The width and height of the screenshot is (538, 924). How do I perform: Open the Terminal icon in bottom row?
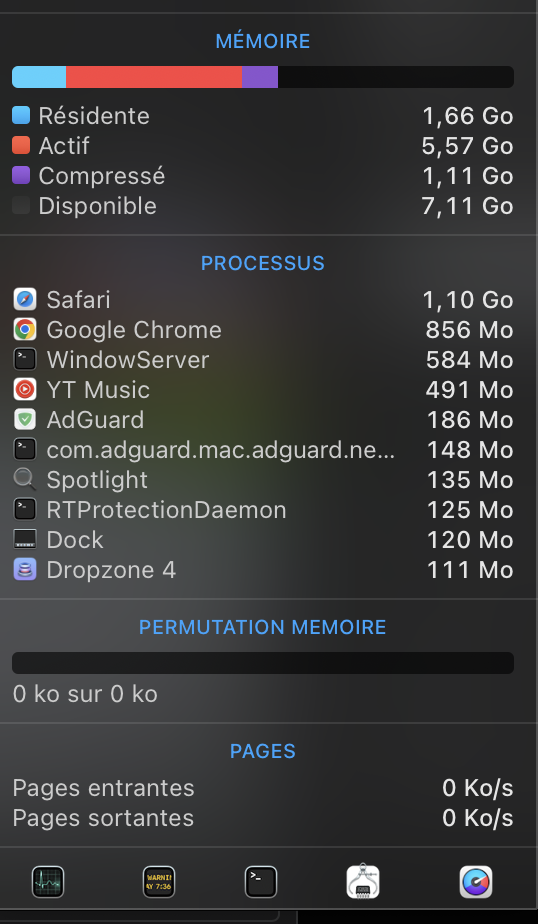click(x=260, y=882)
